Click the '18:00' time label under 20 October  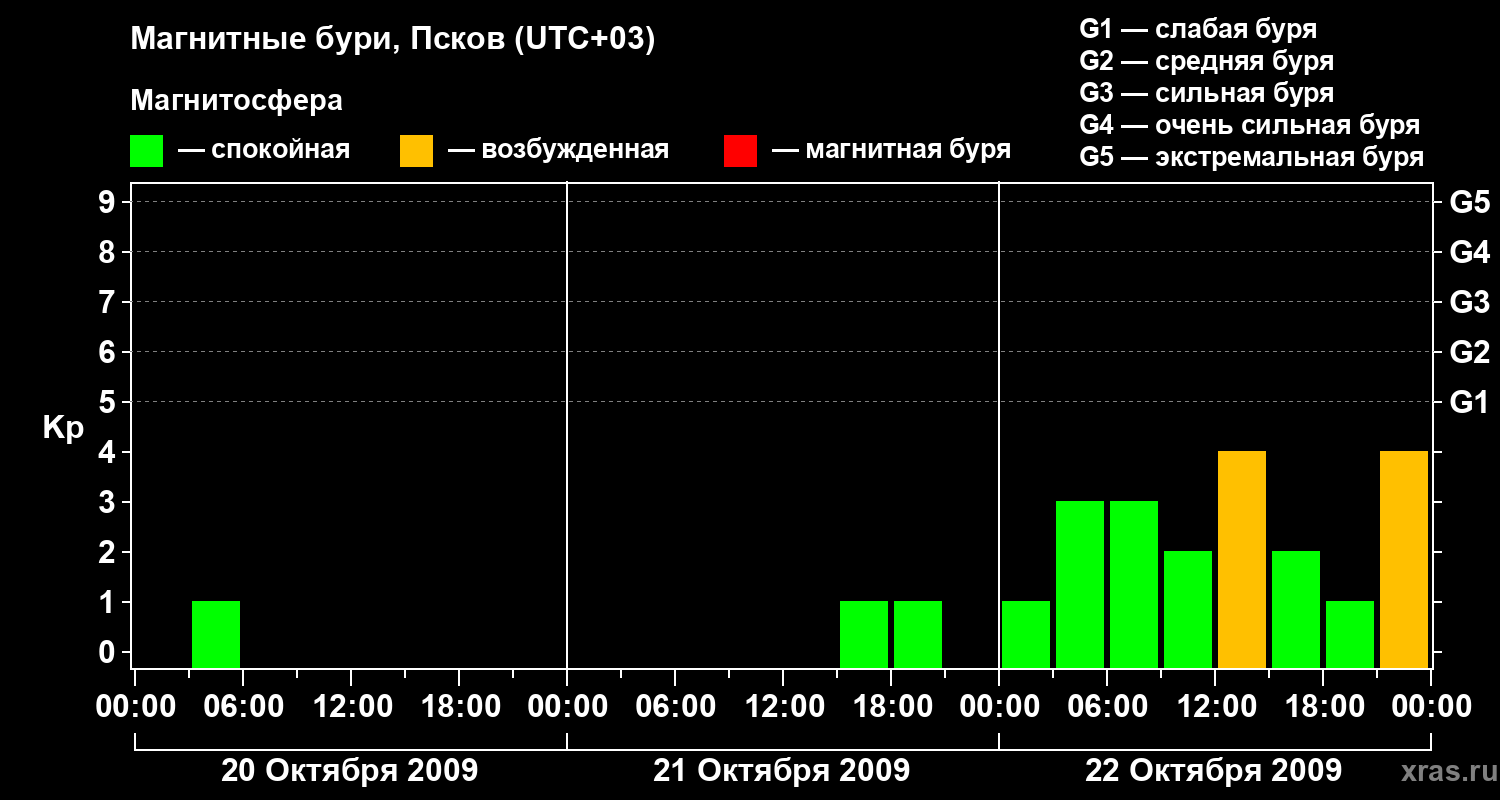coord(459,706)
